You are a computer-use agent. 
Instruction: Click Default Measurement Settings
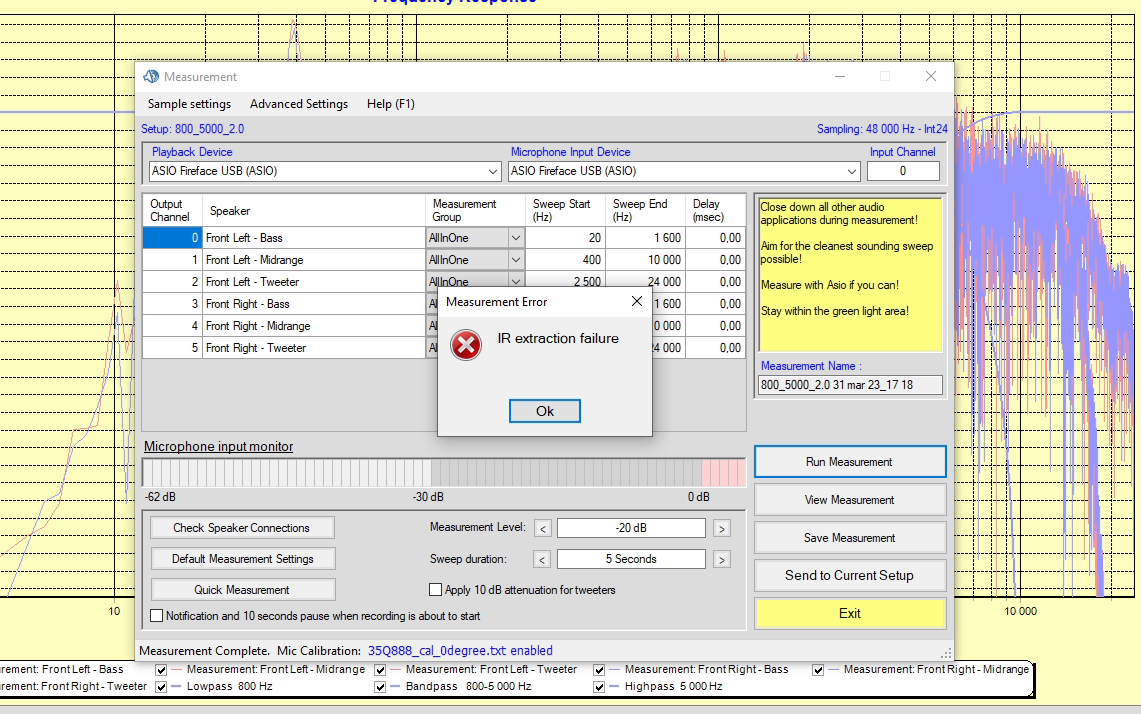click(242, 559)
